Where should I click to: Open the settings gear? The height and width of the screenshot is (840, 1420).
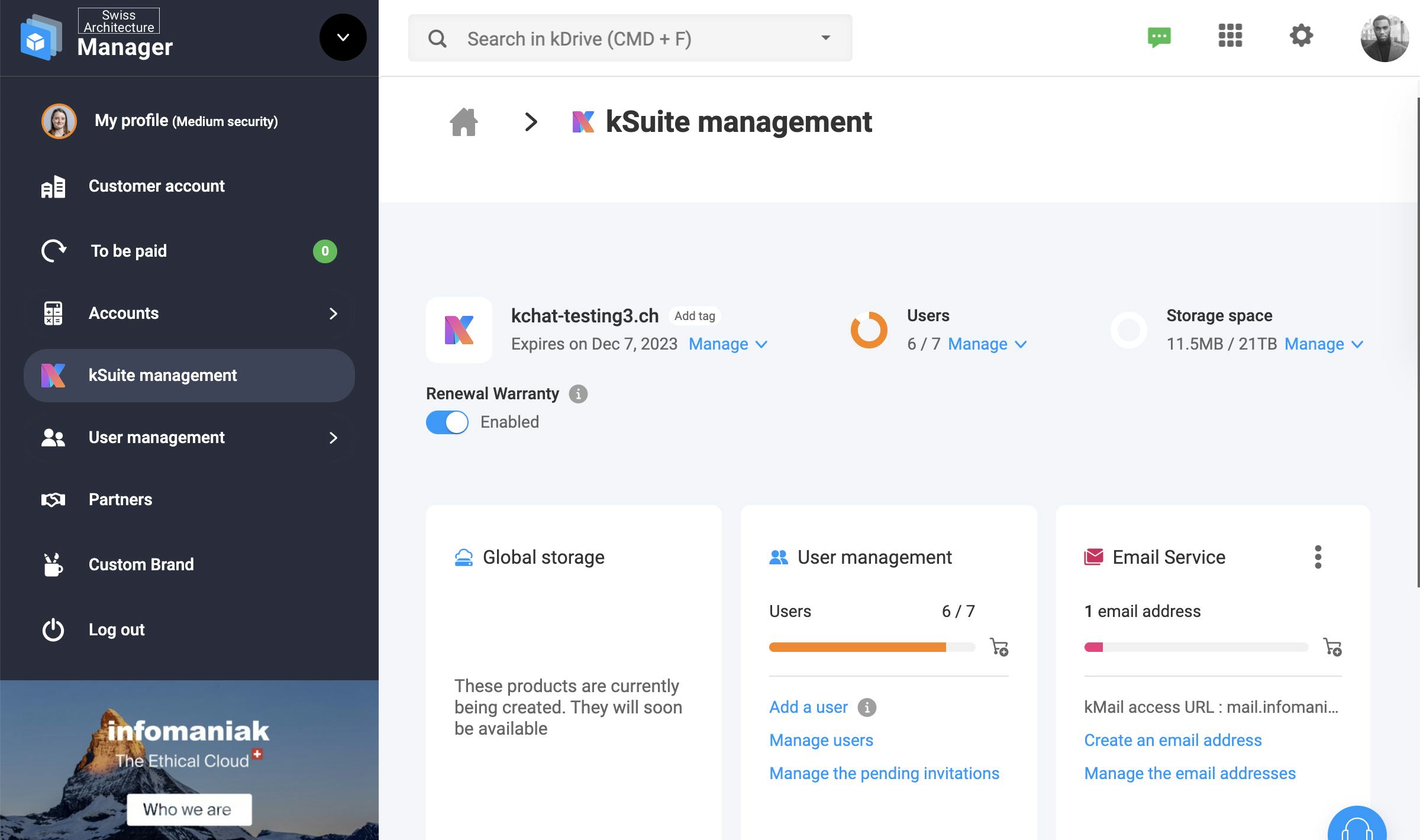coord(1301,35)
